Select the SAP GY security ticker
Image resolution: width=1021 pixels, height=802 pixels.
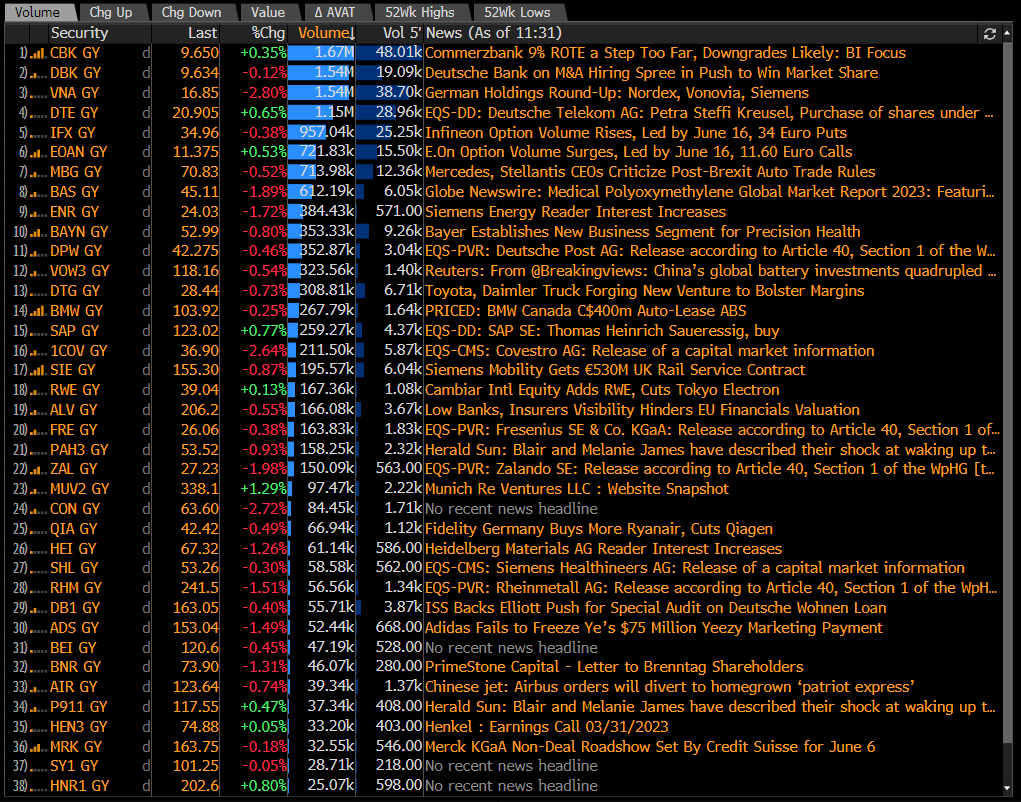point(74,331)
